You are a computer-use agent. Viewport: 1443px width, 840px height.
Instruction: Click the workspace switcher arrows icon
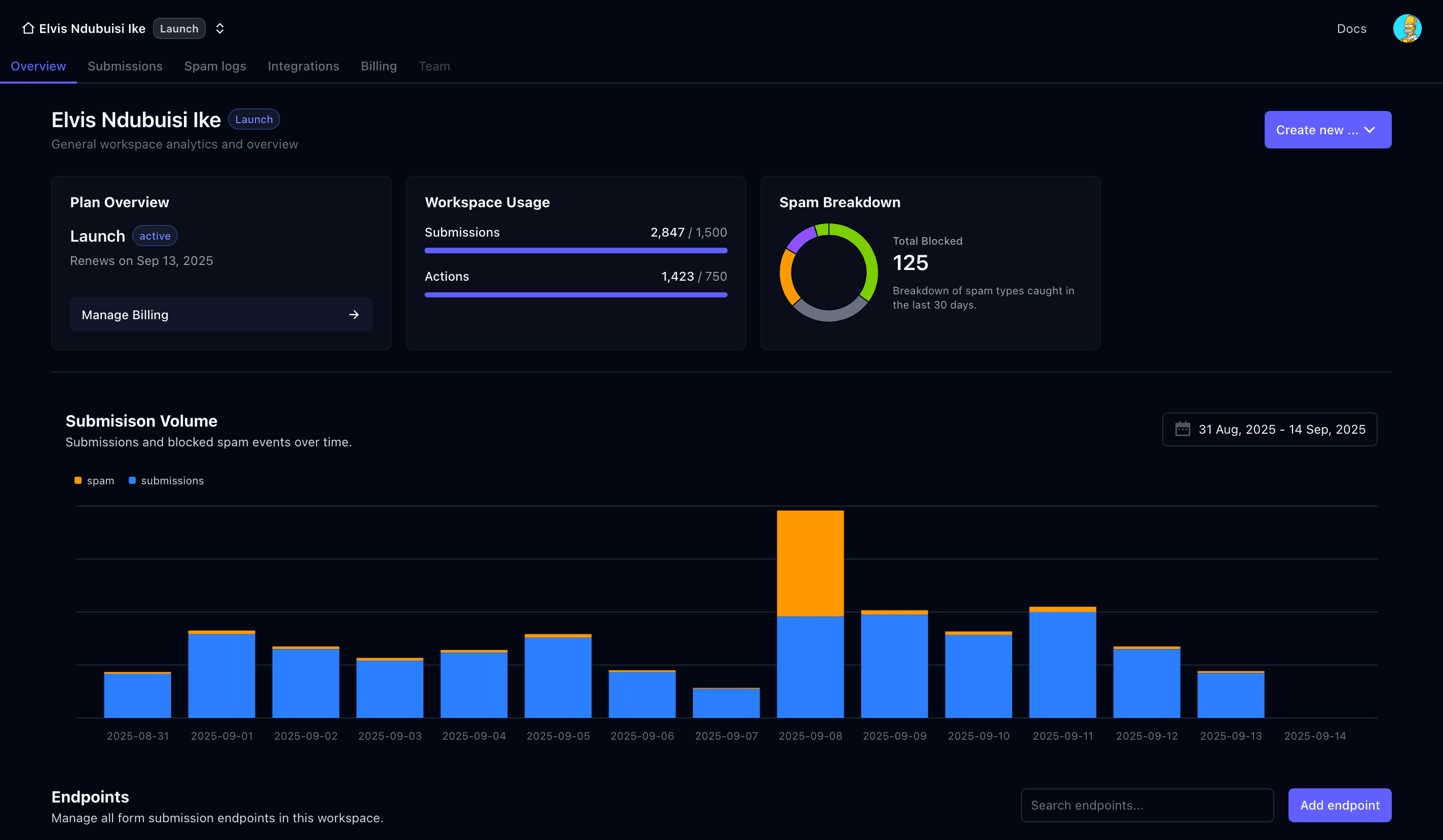coord(220,28)
